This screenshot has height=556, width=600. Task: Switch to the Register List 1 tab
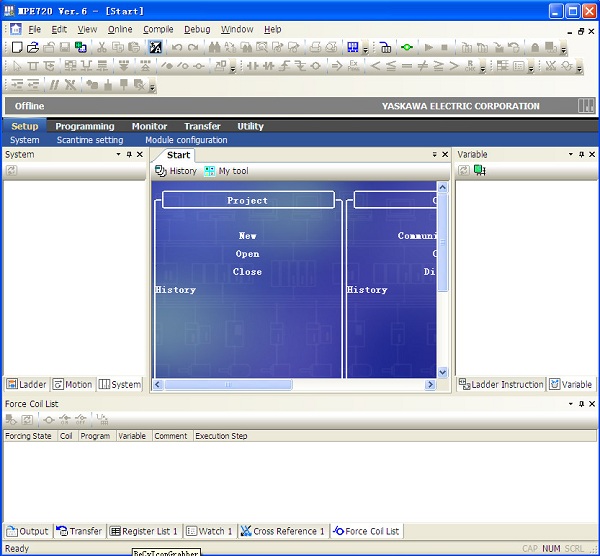pos(144,531)
